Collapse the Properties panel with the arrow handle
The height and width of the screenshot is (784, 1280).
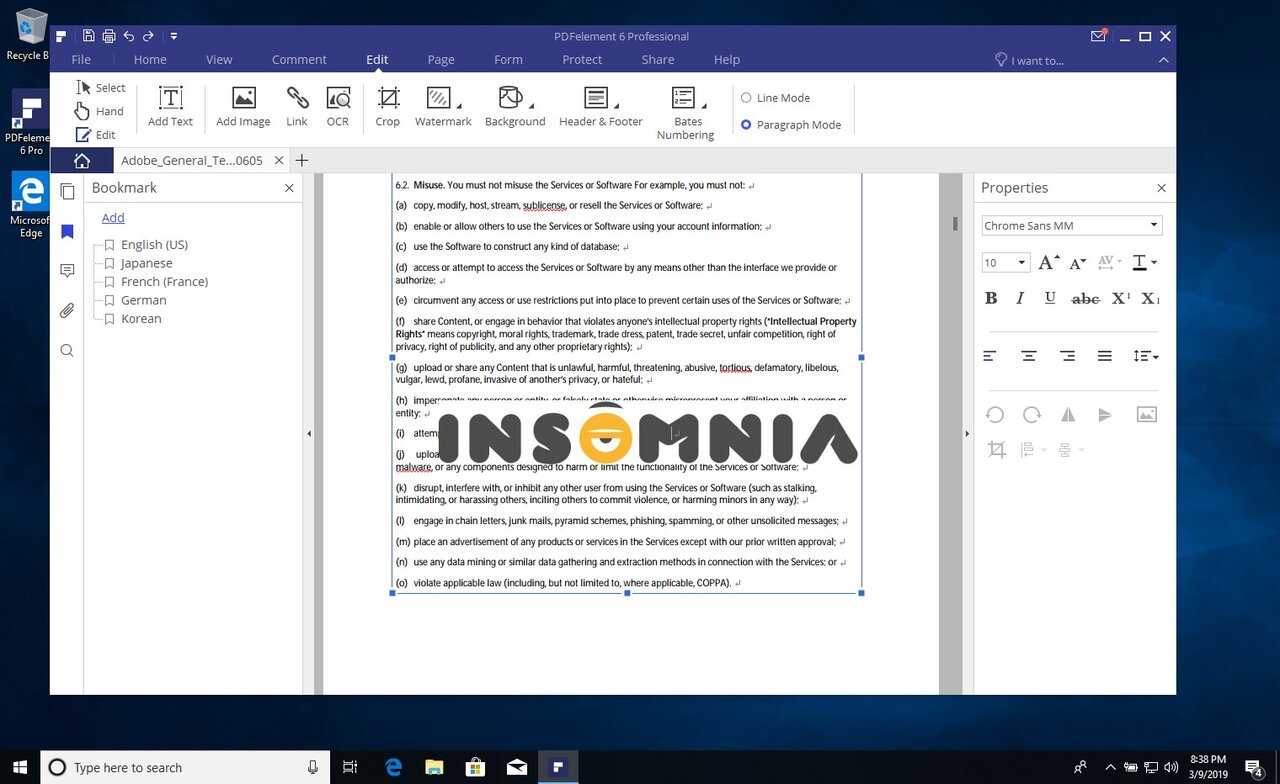point(967,434)
